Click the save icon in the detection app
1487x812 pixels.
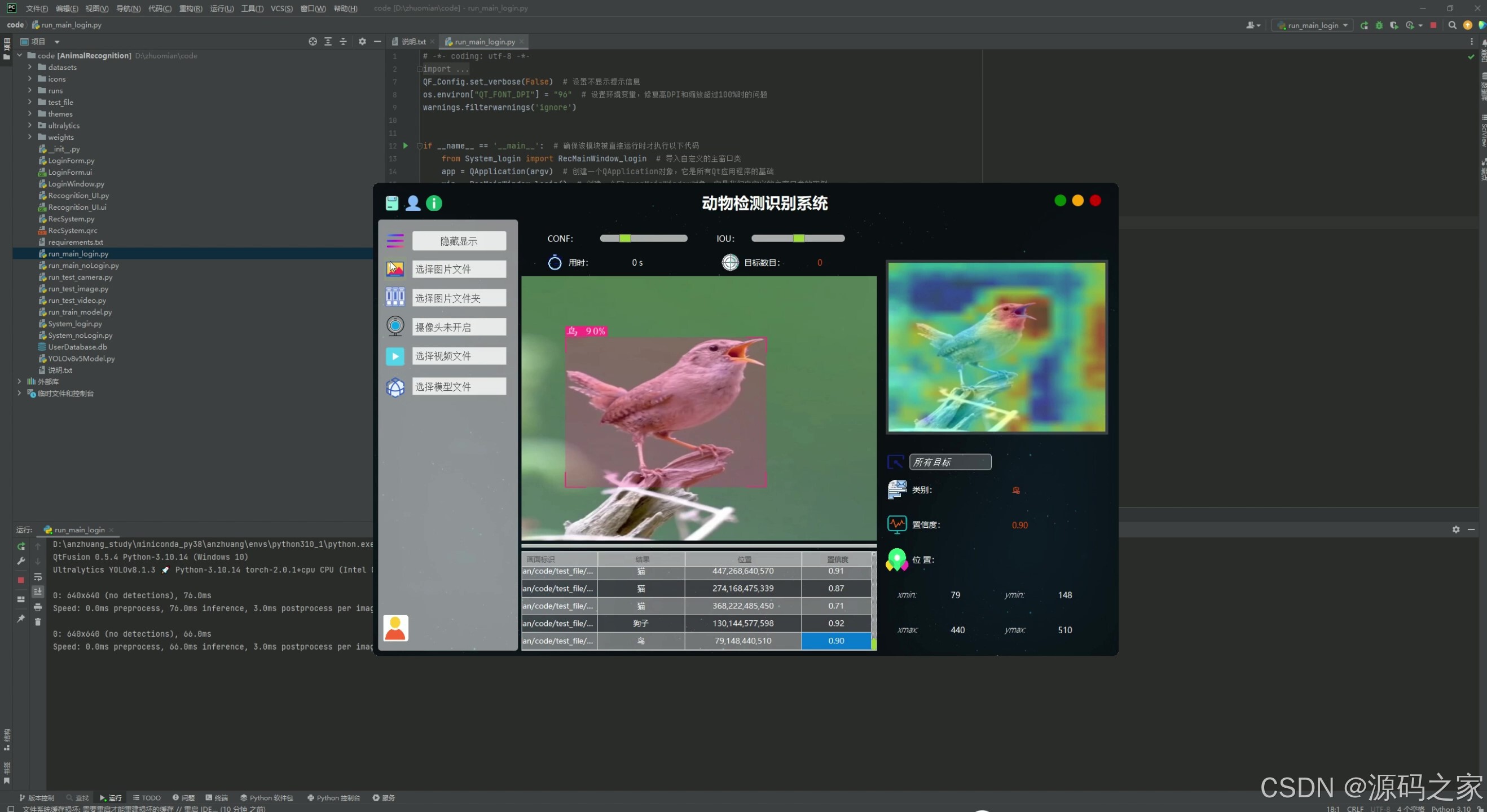point(392,202)
